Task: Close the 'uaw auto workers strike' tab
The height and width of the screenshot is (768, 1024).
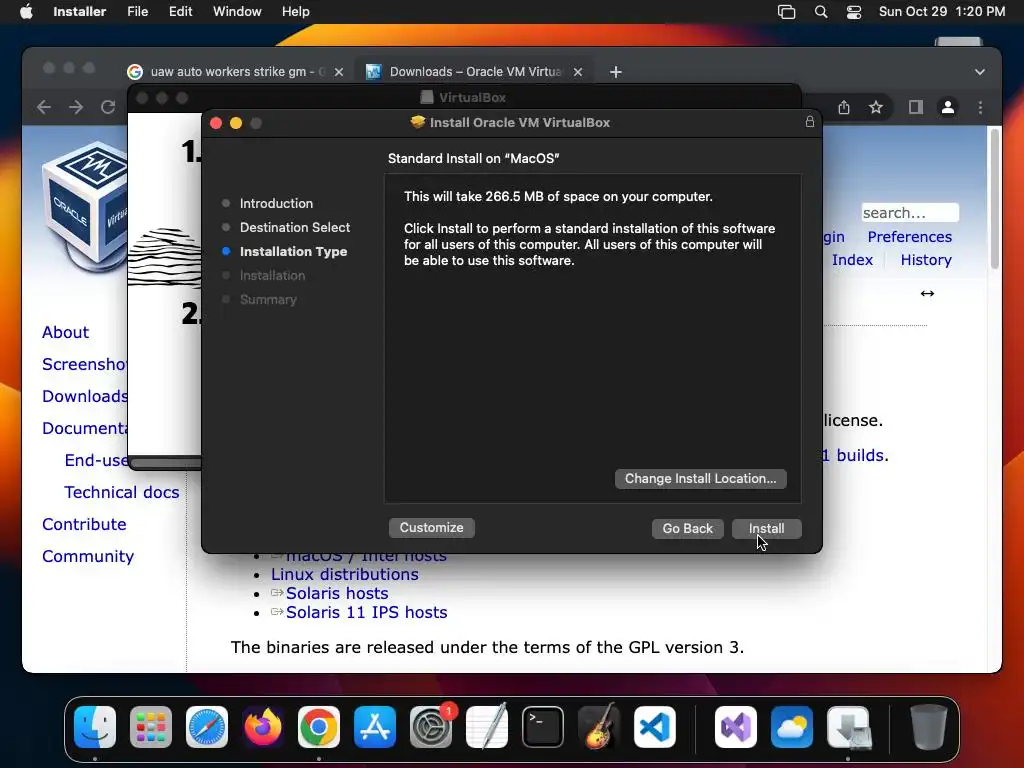Action: click(339, 72)
